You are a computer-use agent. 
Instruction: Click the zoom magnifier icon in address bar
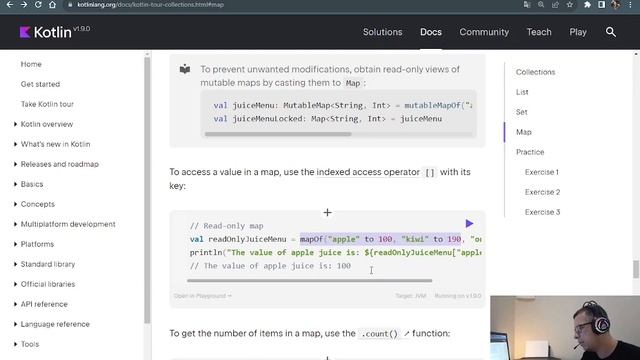[541, 5]
